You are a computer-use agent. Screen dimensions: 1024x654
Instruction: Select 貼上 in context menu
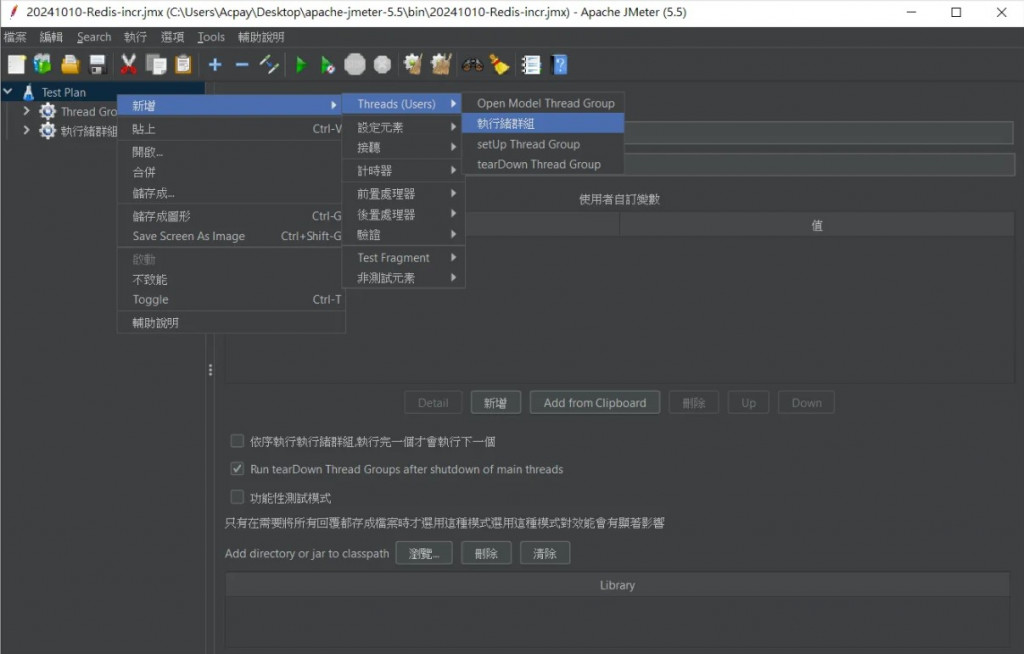click(231, 129)
